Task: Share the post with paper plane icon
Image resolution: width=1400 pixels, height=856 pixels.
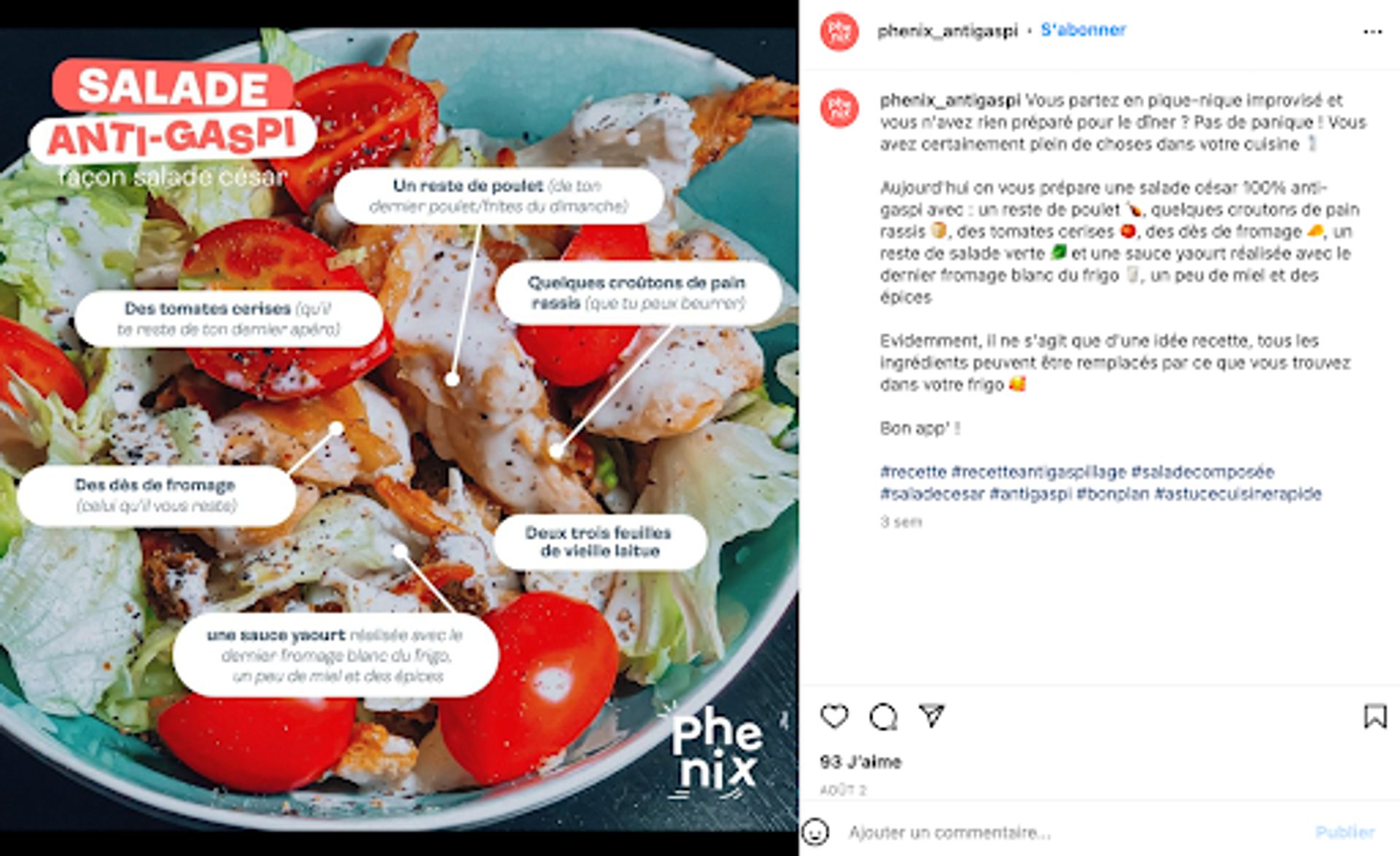Action: coord(932,715)
